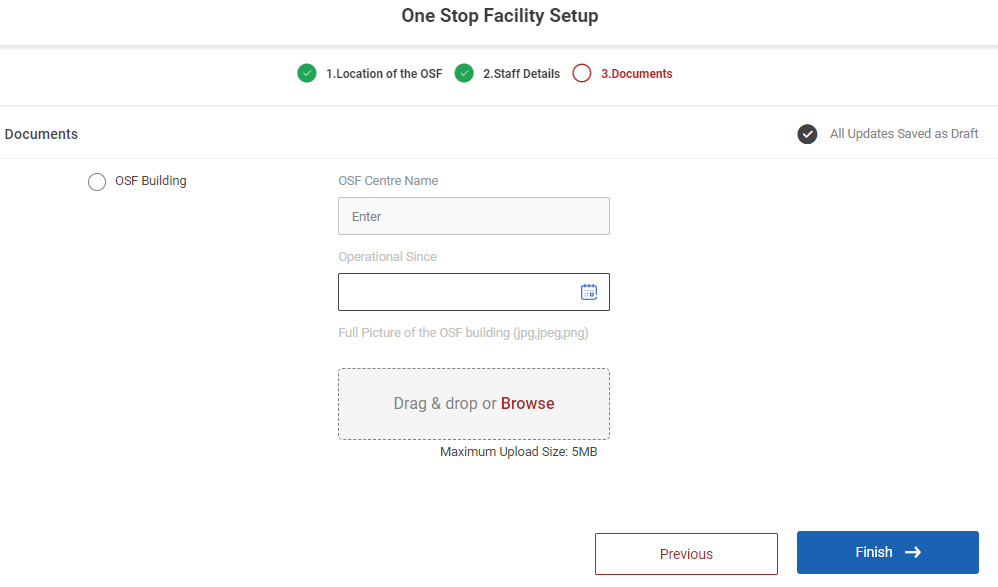Click the All Updates Saved as Draft text
This screenshot has width=998, height=587.
(904, 134)
